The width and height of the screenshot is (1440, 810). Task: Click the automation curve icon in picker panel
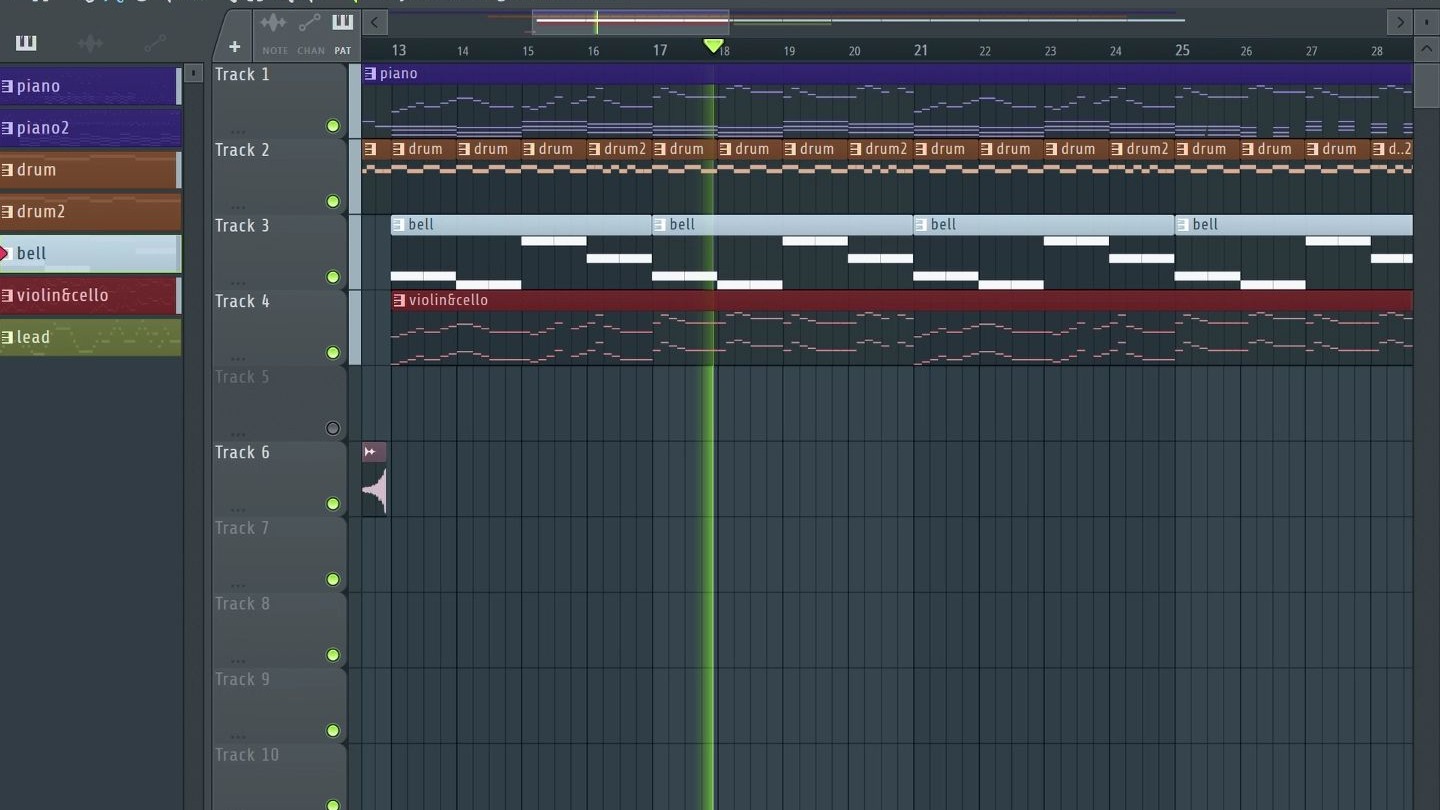[154, 42]
